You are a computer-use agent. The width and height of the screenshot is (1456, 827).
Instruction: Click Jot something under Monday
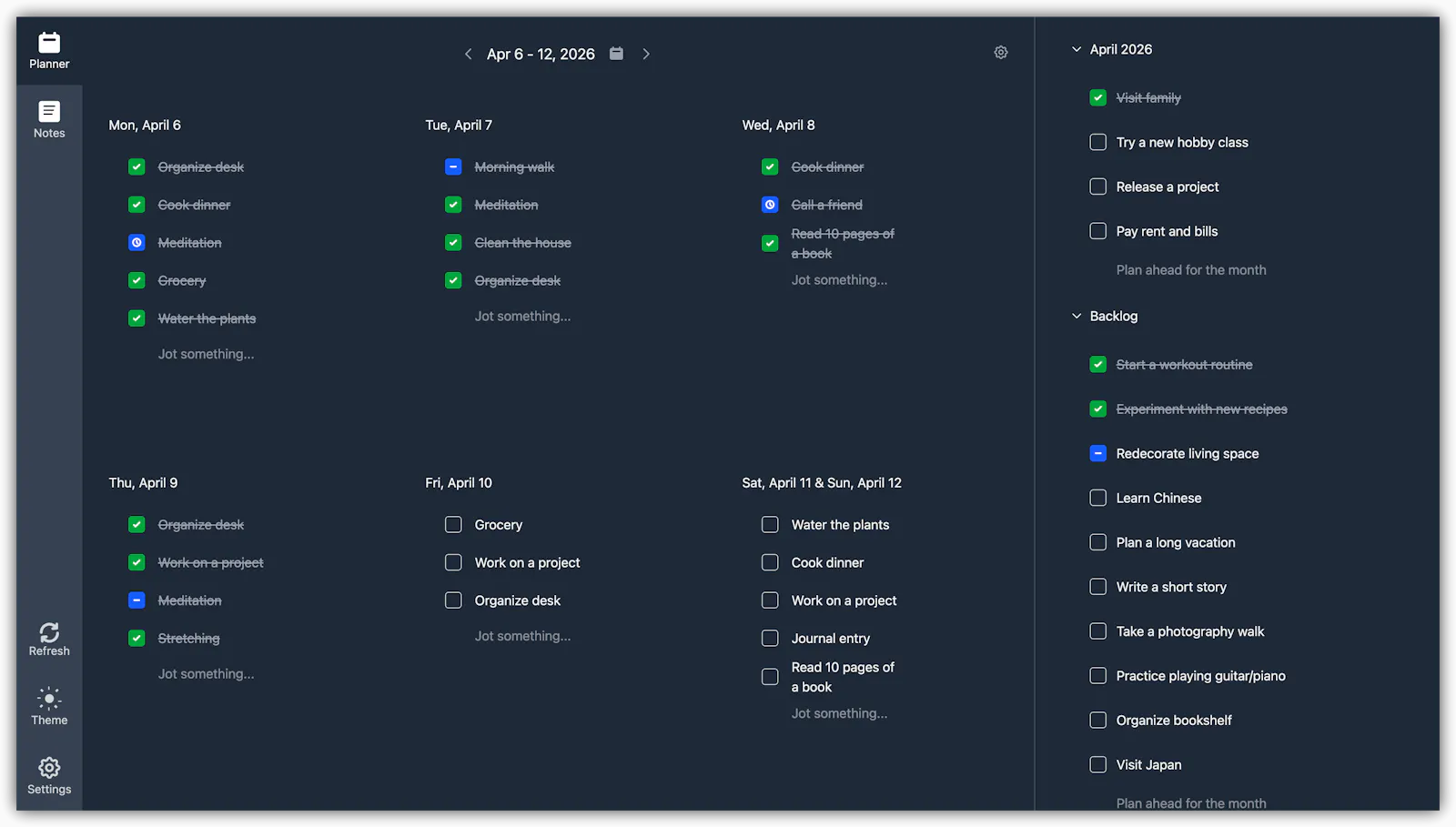point(207,354)
